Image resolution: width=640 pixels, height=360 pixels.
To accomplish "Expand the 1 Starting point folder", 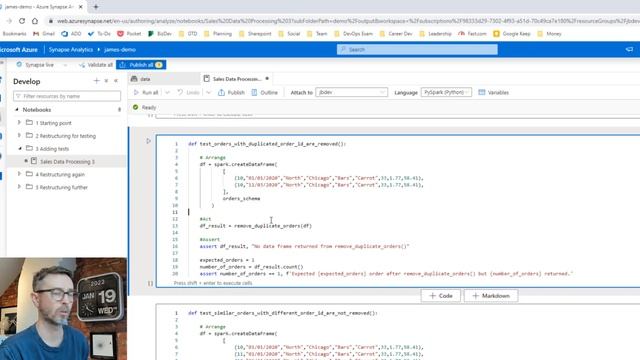I will coord(19,122).
